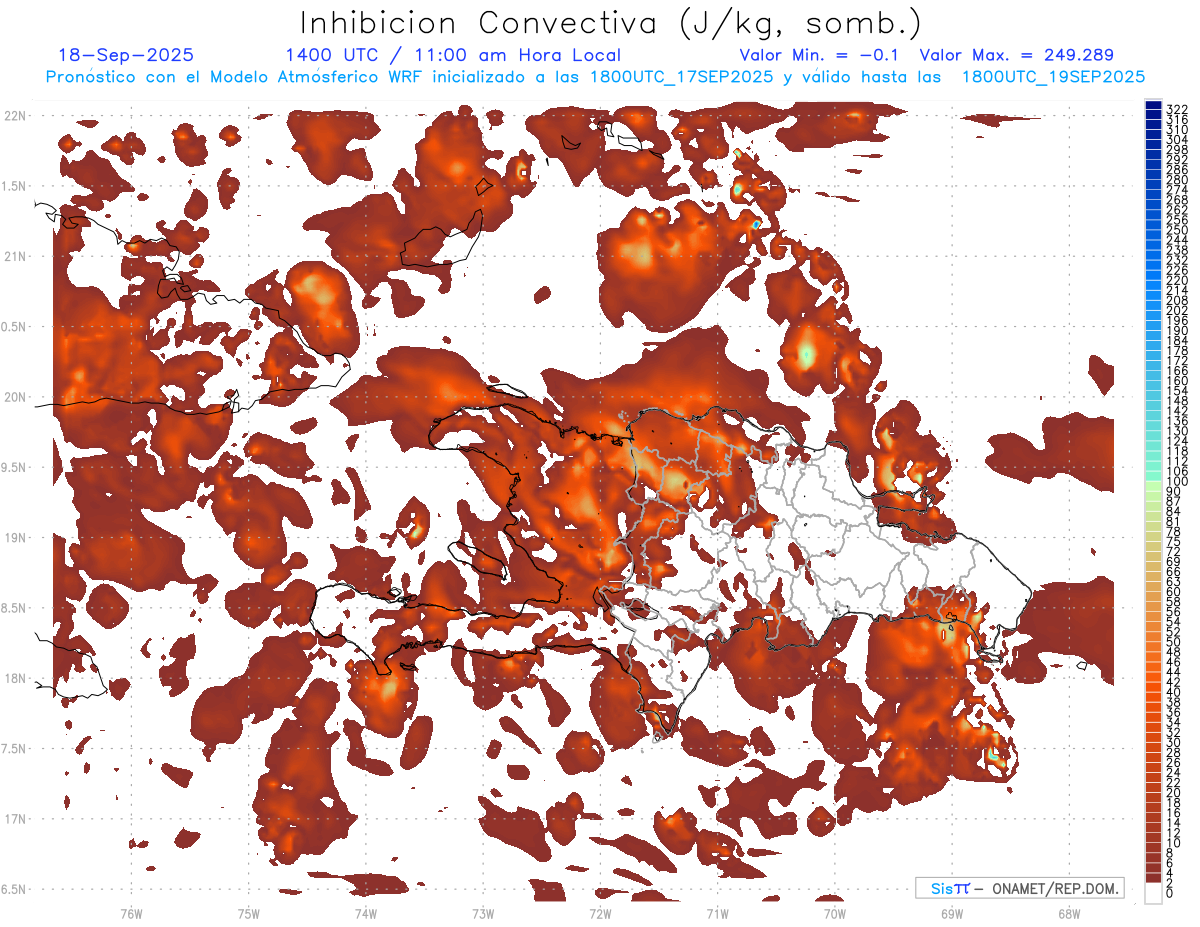Click the title 'Inhibicion Convectiva (J/kg, somb.)'

pos(610,22)
